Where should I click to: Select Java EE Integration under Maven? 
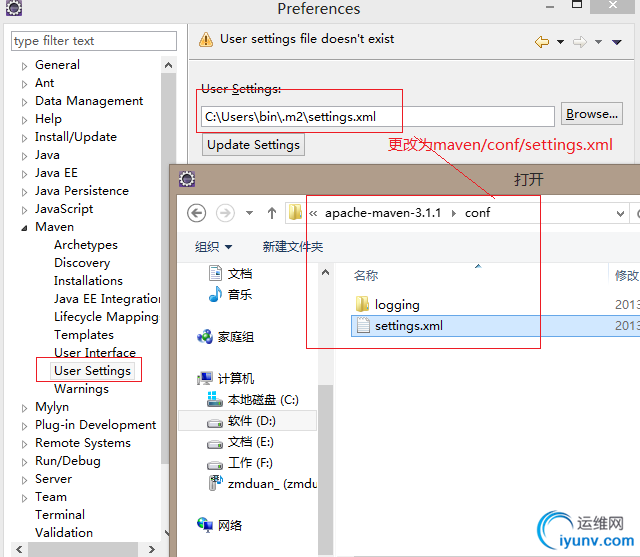tap(107, 299)
